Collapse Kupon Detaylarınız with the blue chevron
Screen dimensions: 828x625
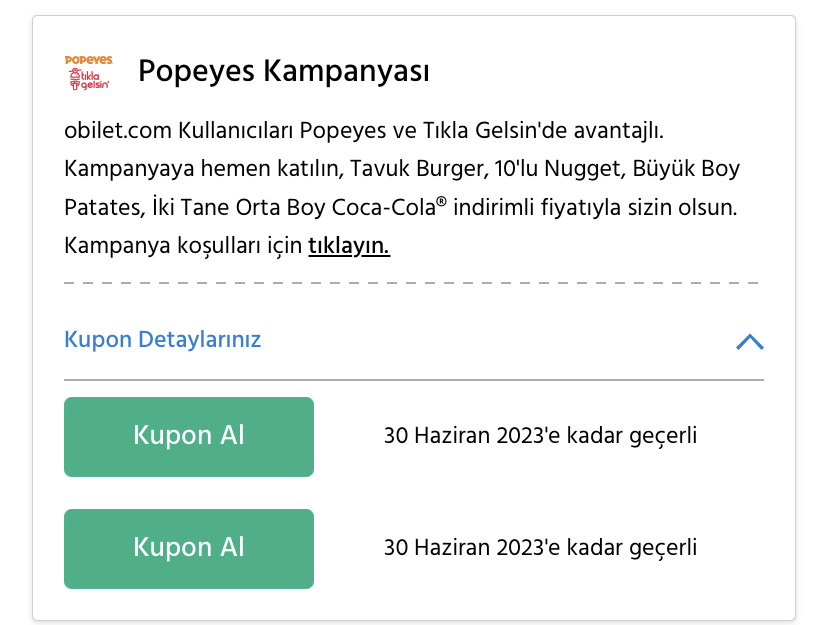click(x=750, y=342)
